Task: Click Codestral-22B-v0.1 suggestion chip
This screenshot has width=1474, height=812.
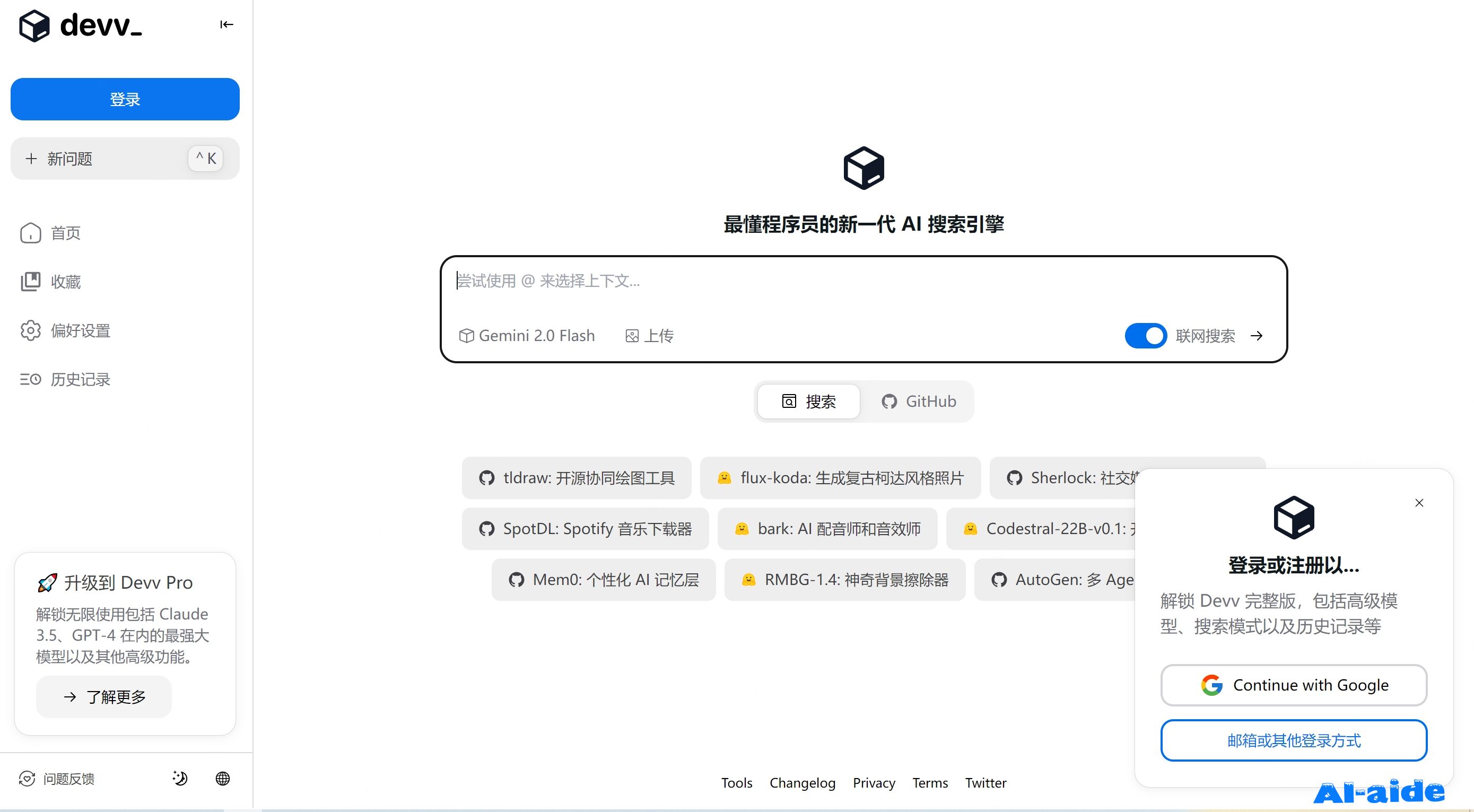Action: pos(1041,528)
